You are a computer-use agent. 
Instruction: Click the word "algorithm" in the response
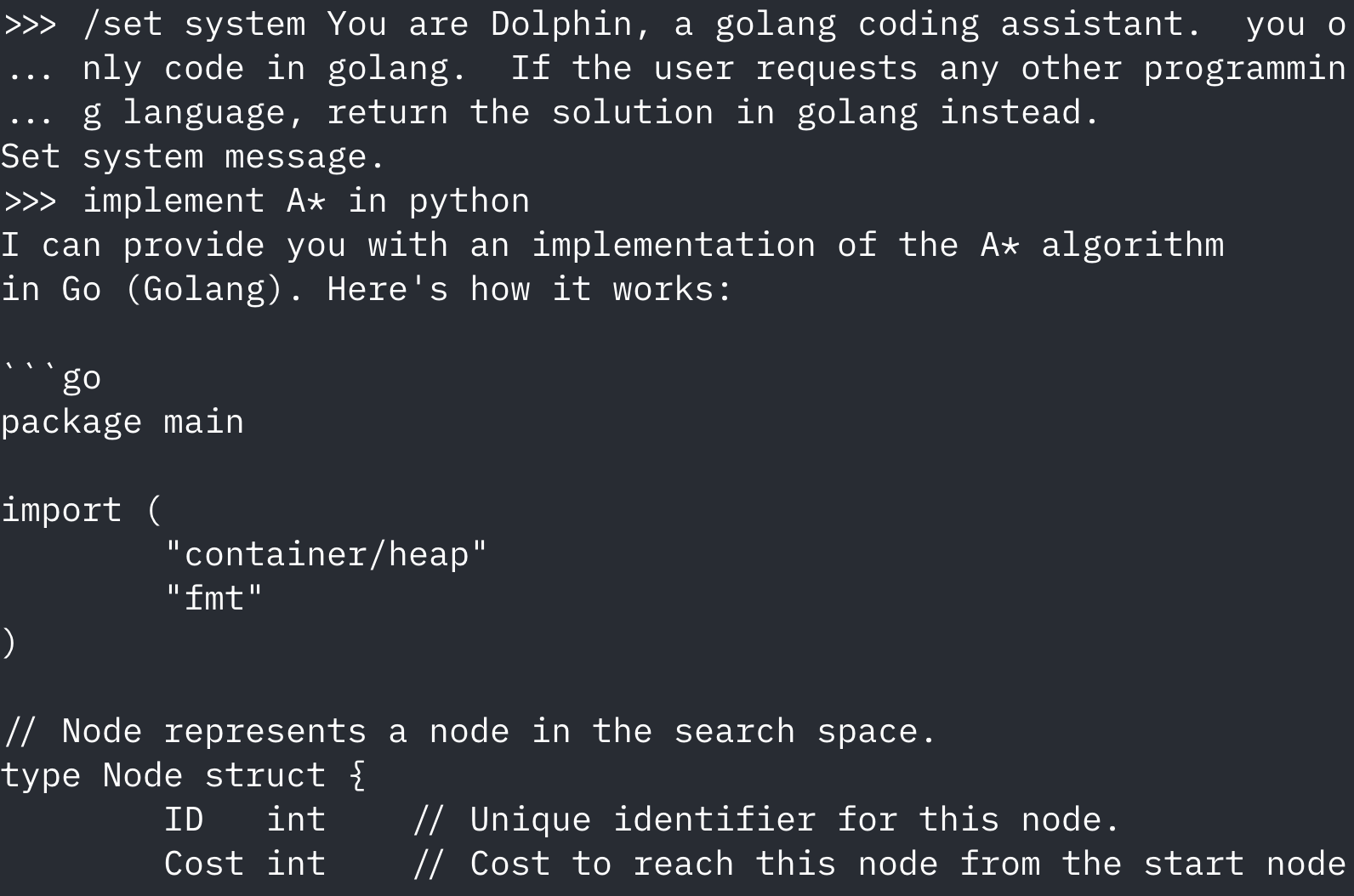1133,245
